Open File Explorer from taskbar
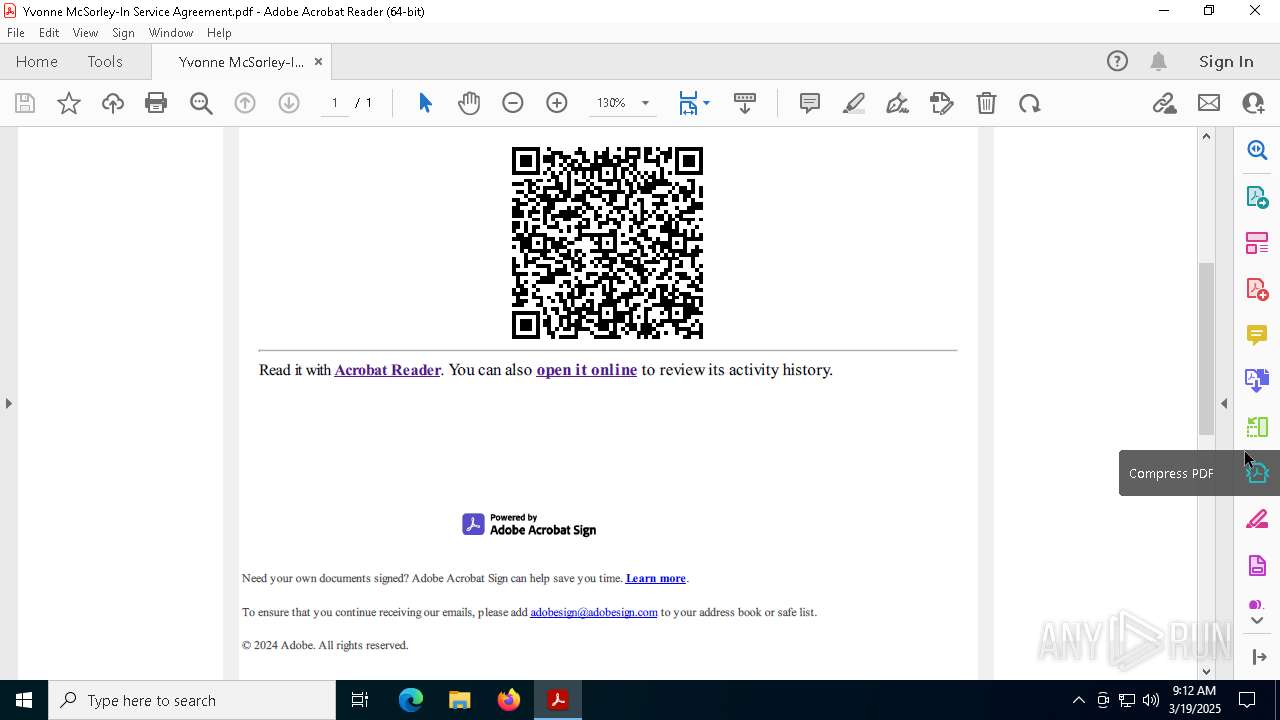The width and height of the screenshot is (1280, 720). click(460, 700)
